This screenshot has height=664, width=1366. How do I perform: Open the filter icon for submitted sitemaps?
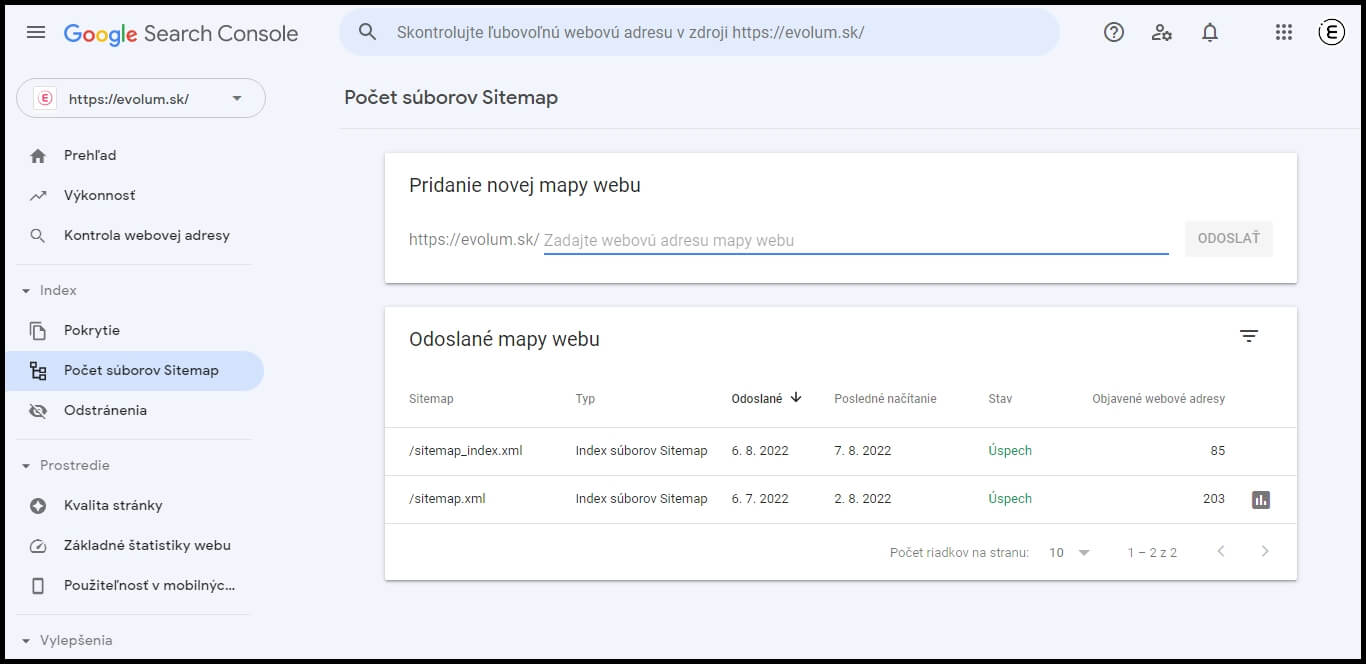tap(1249, 336)
